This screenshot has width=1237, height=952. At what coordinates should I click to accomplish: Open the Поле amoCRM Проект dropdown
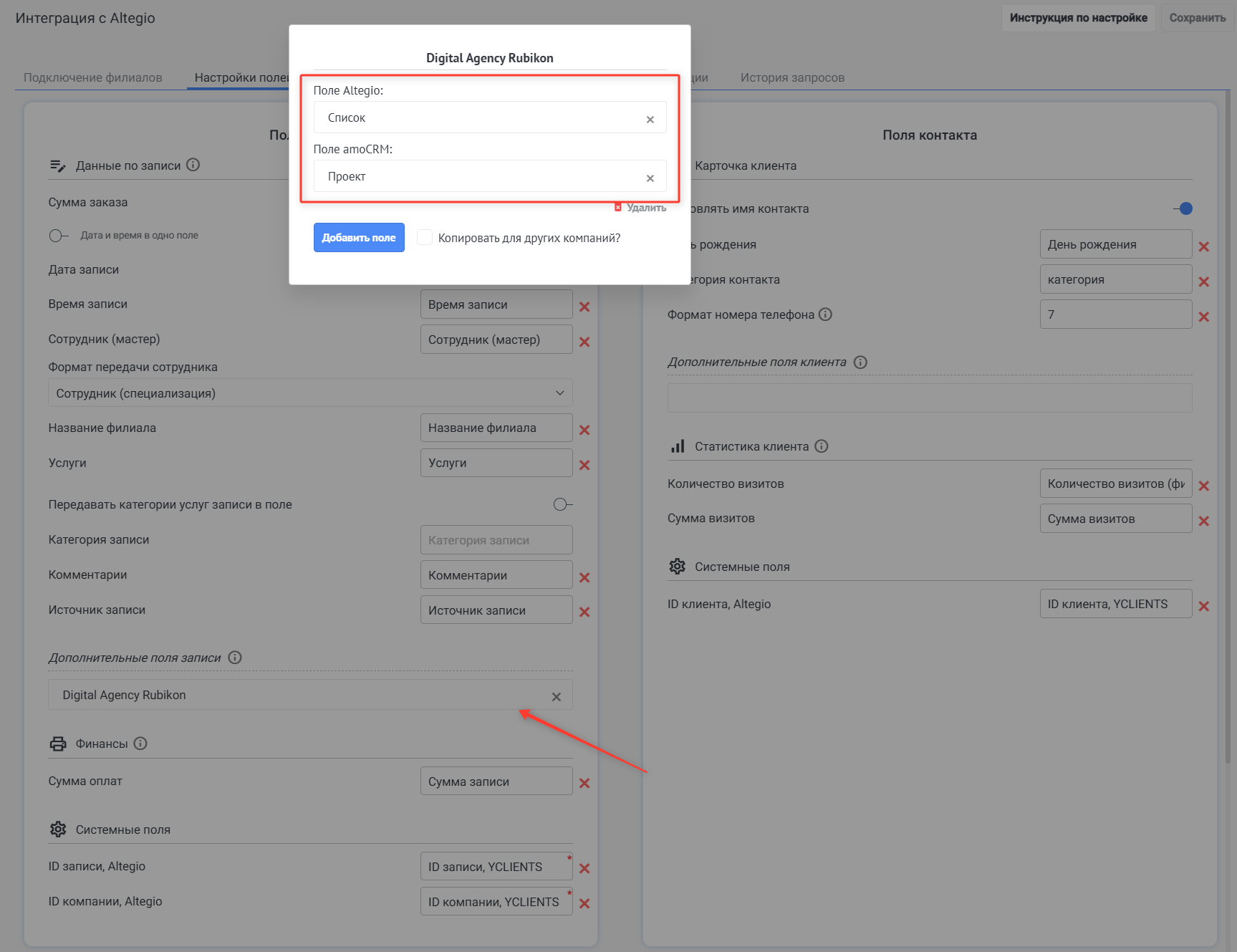pyautogui.click(x=490, y=176)
